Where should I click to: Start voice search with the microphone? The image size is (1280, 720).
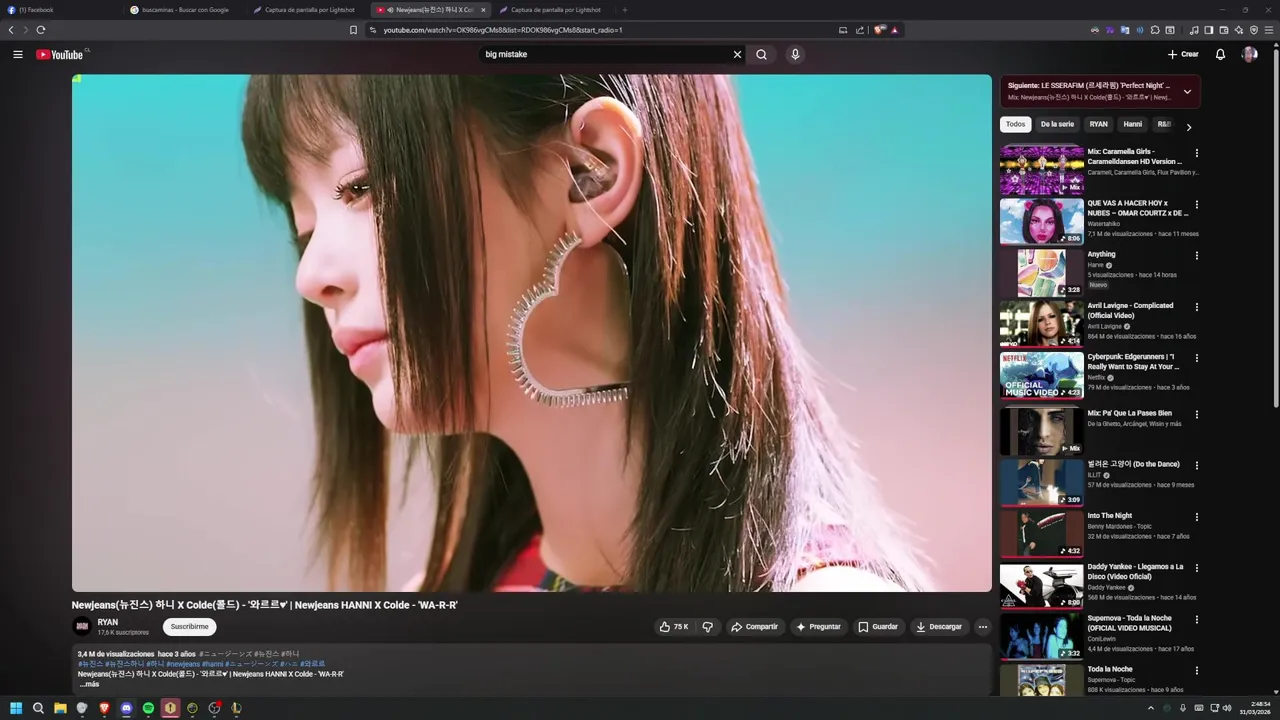[x=795, y=54]
